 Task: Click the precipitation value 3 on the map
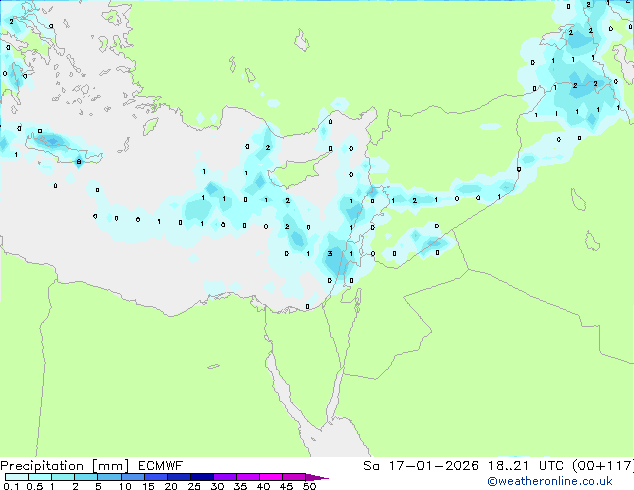(330, 253)
